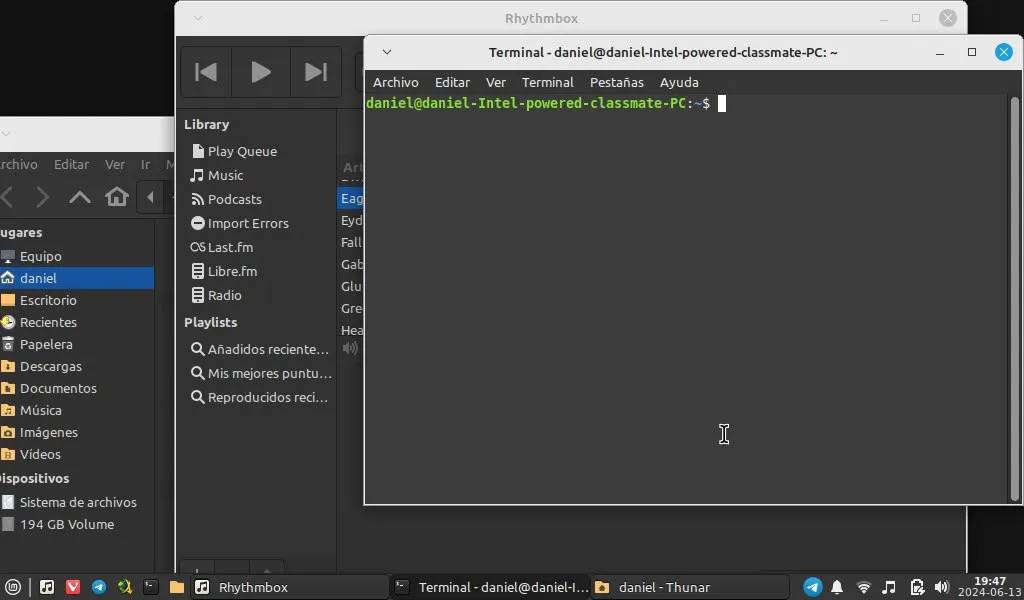Click the music note tray icon

tap(889, 587)
